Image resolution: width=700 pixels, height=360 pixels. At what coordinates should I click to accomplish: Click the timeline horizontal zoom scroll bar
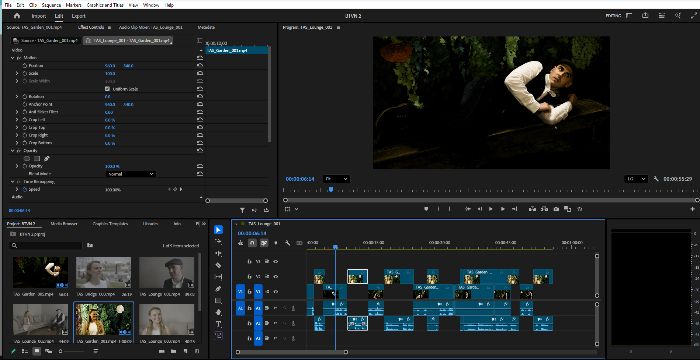point(291,352)
